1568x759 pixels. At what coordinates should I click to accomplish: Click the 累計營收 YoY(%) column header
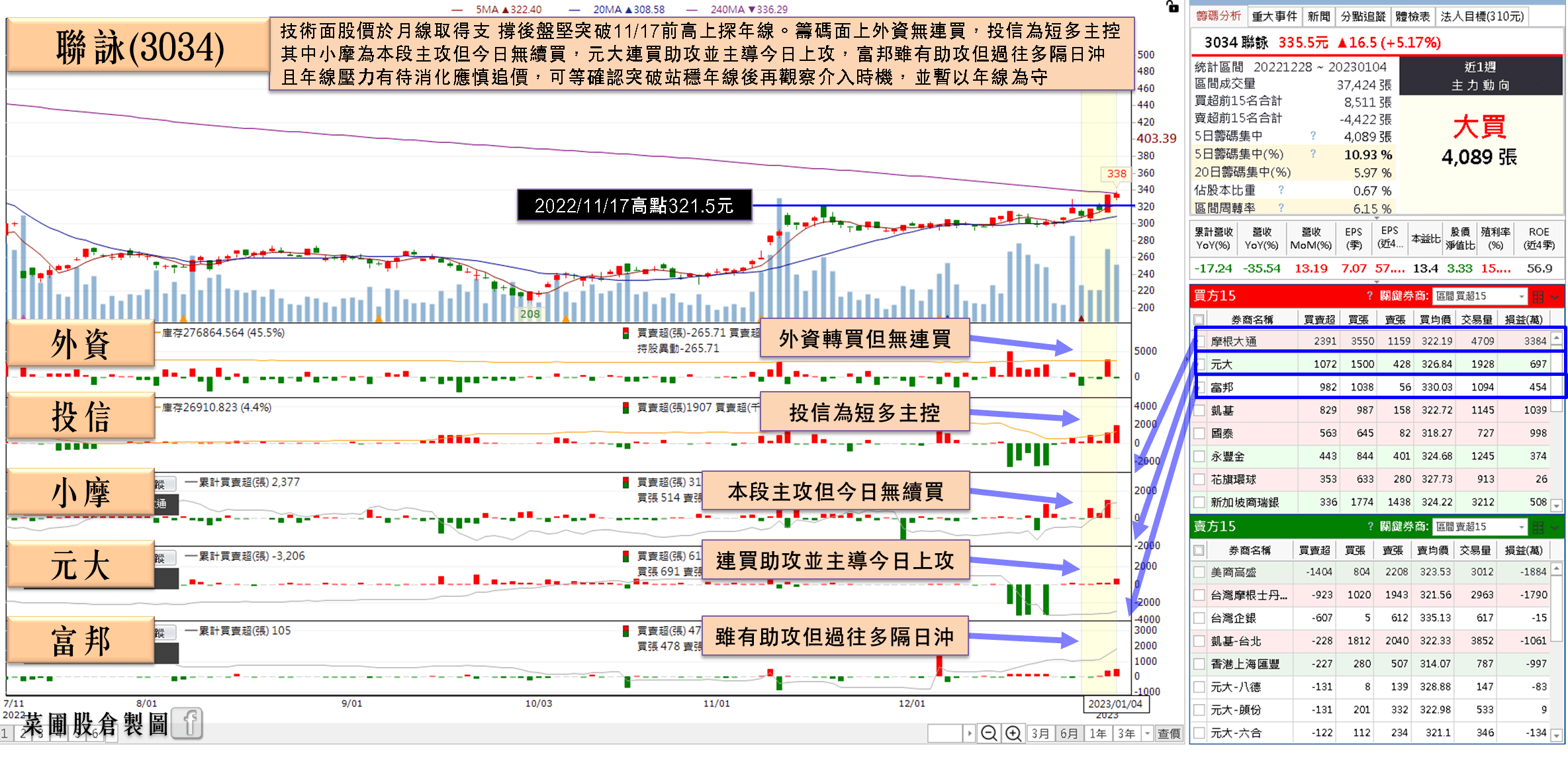tap(1213, 239)
